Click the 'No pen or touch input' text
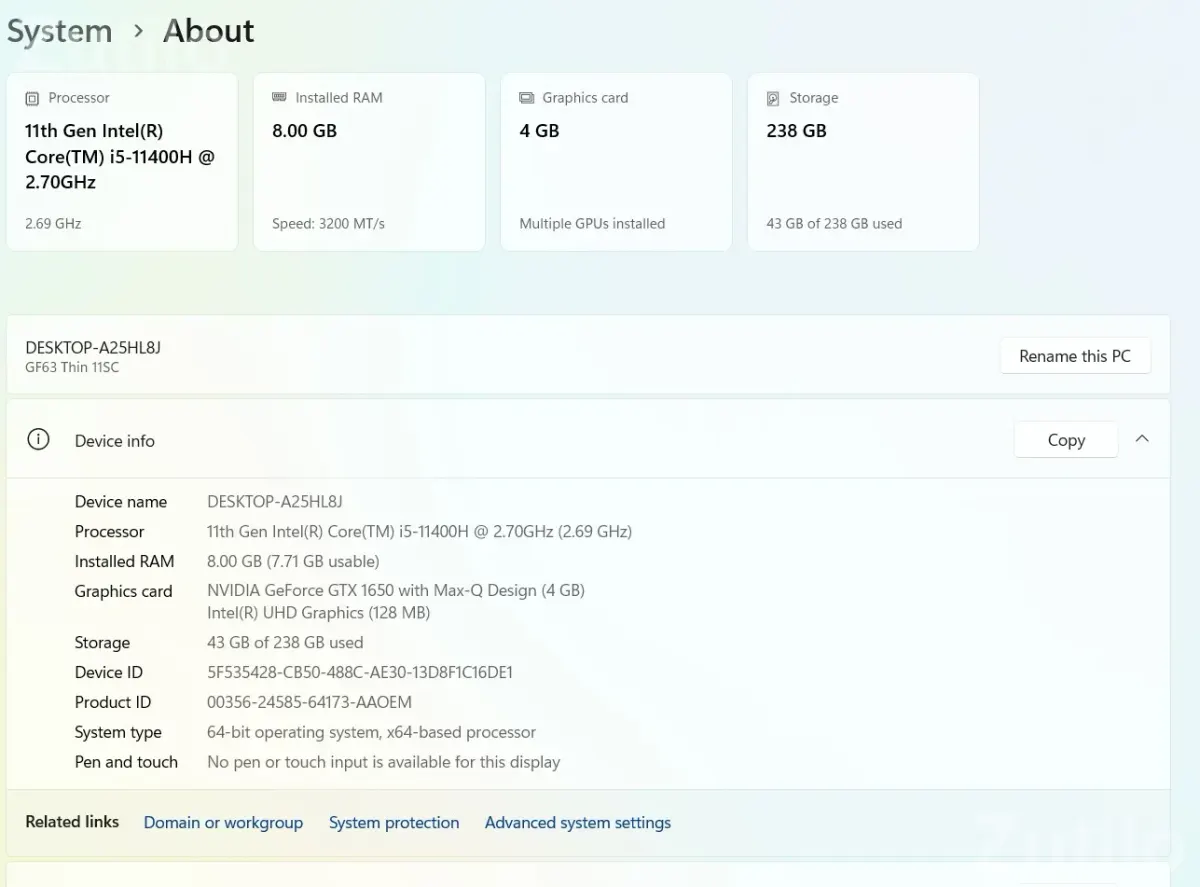Viewport: 1200px width, 887px height. click(383, 762)
